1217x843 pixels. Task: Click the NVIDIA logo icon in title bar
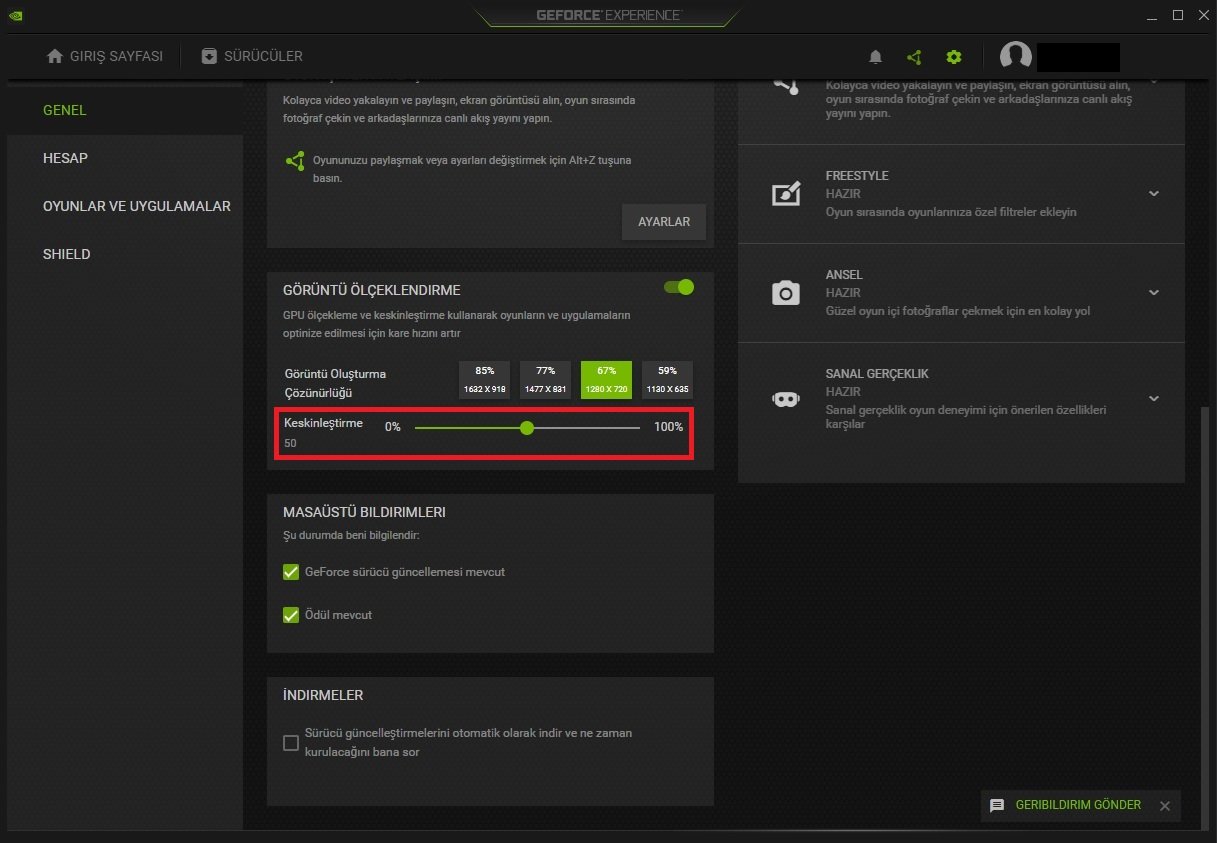[x=17, y=15]
